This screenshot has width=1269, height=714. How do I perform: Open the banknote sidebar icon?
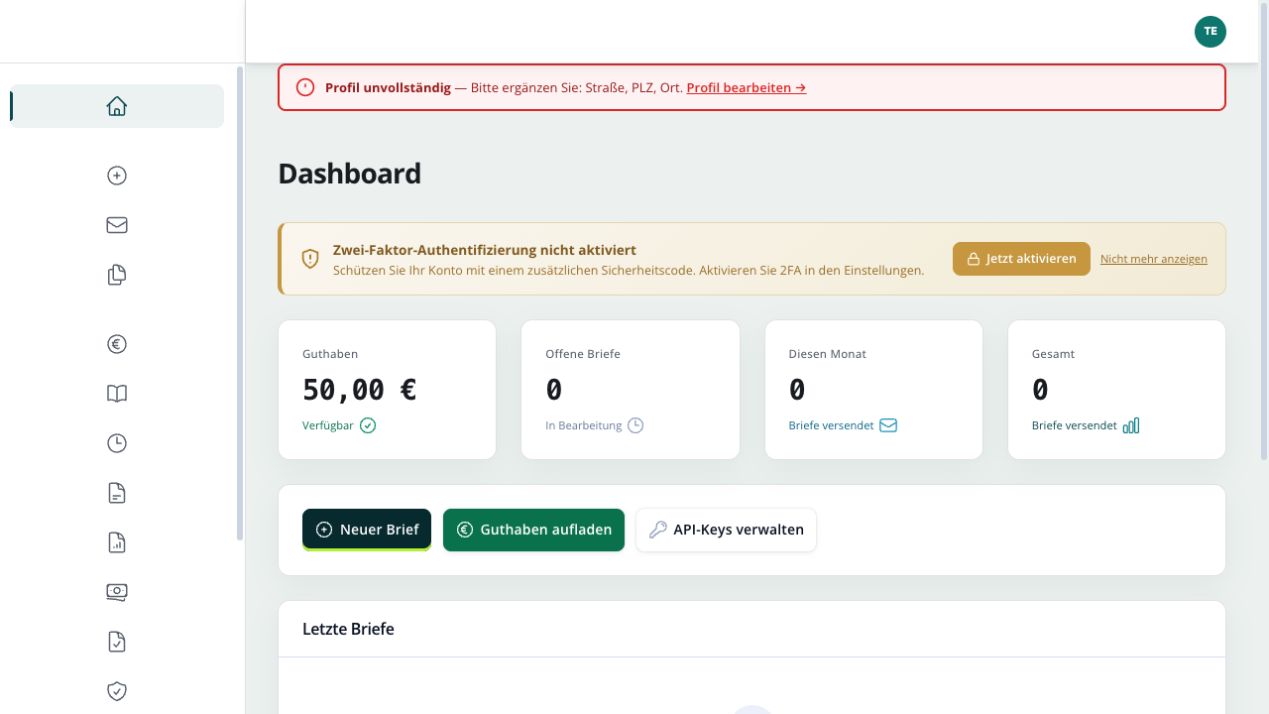(x=117, y=592)
